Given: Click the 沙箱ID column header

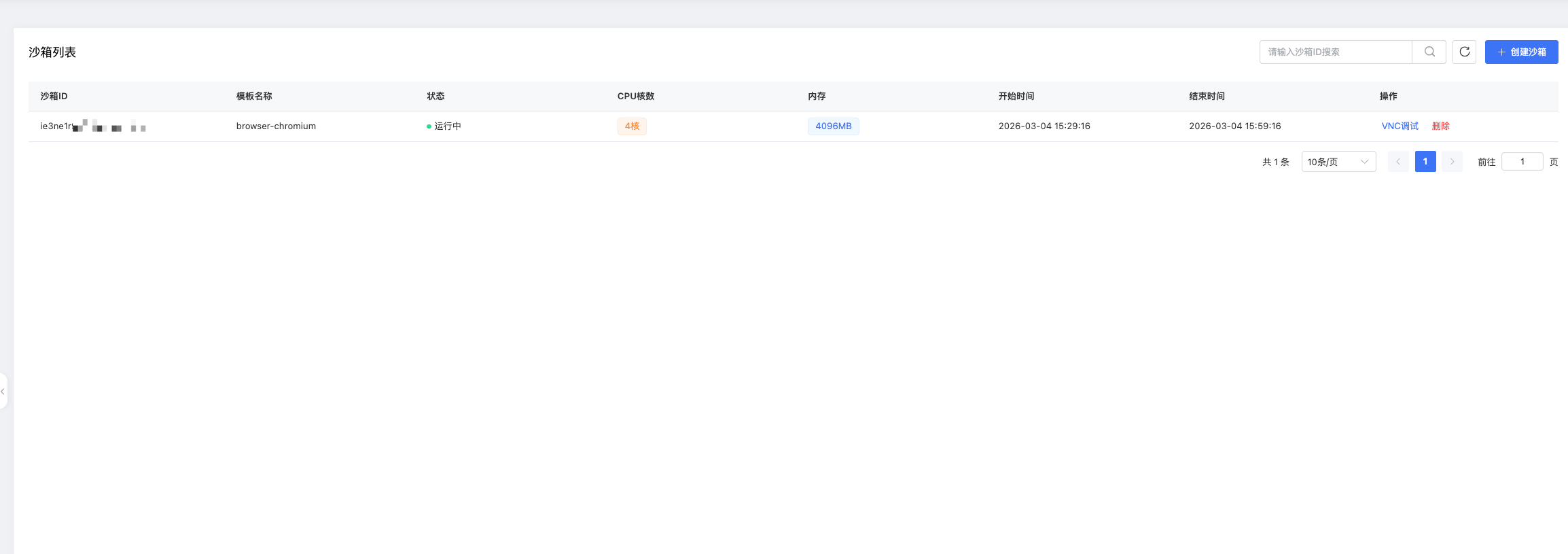Looking at the screenshot, I should (x=54, y=96).
